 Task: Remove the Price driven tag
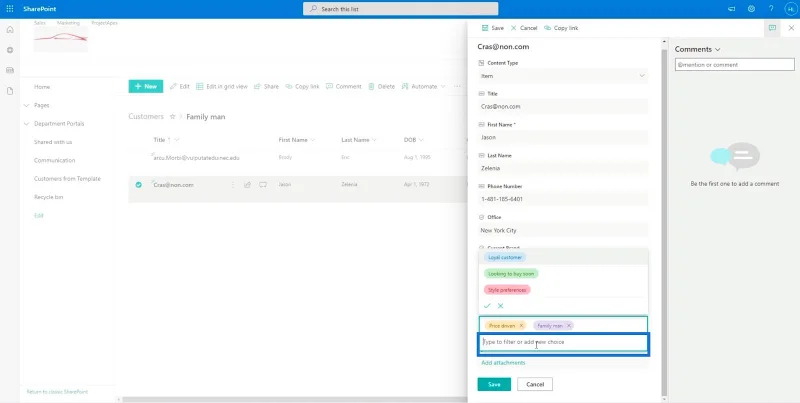click(x=521, y=325)
